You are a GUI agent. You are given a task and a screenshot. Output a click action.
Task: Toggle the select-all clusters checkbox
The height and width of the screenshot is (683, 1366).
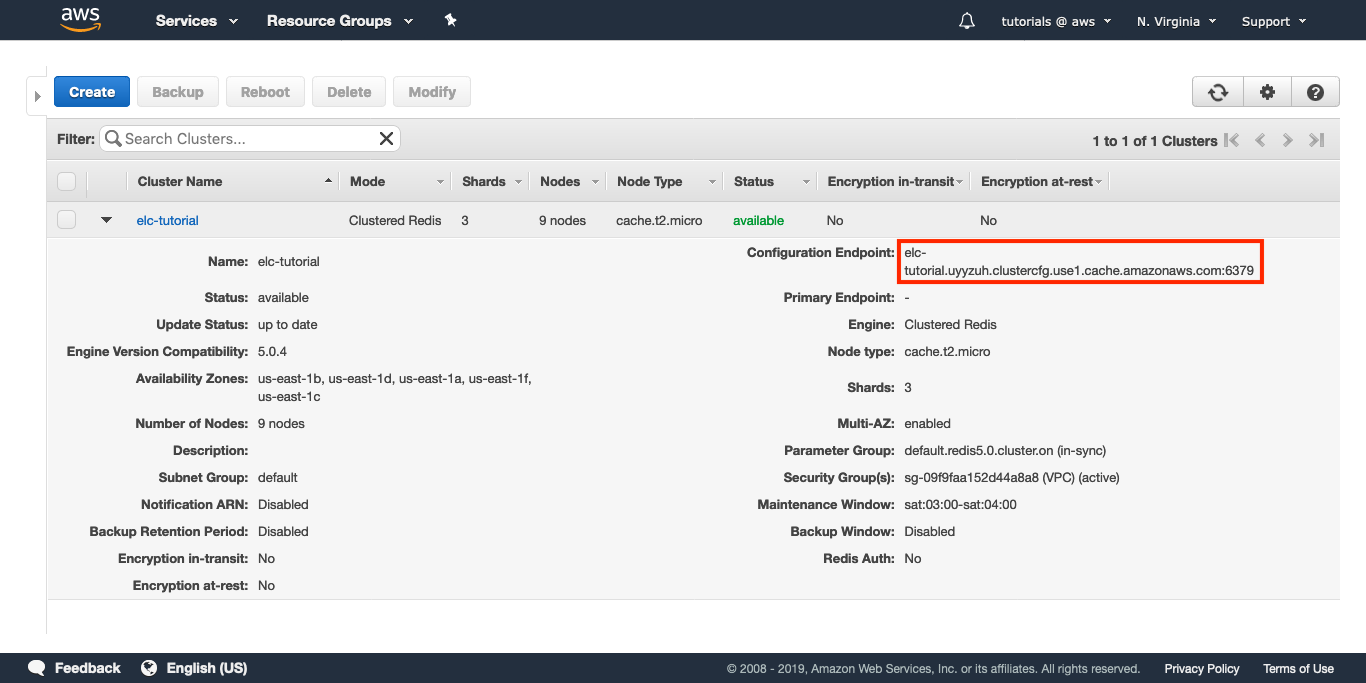67,181
